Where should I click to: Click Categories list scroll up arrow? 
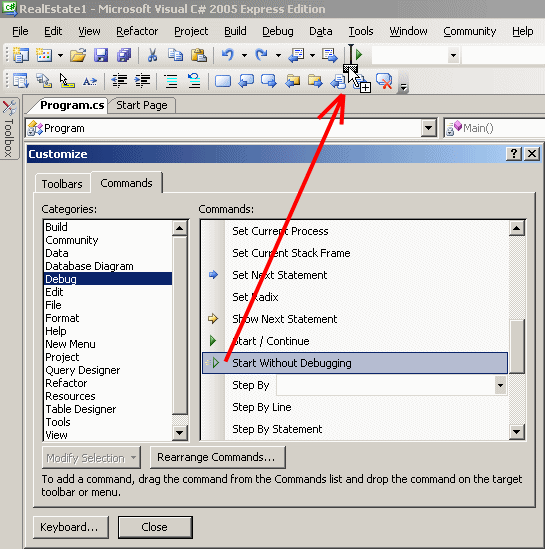[180, 228]
